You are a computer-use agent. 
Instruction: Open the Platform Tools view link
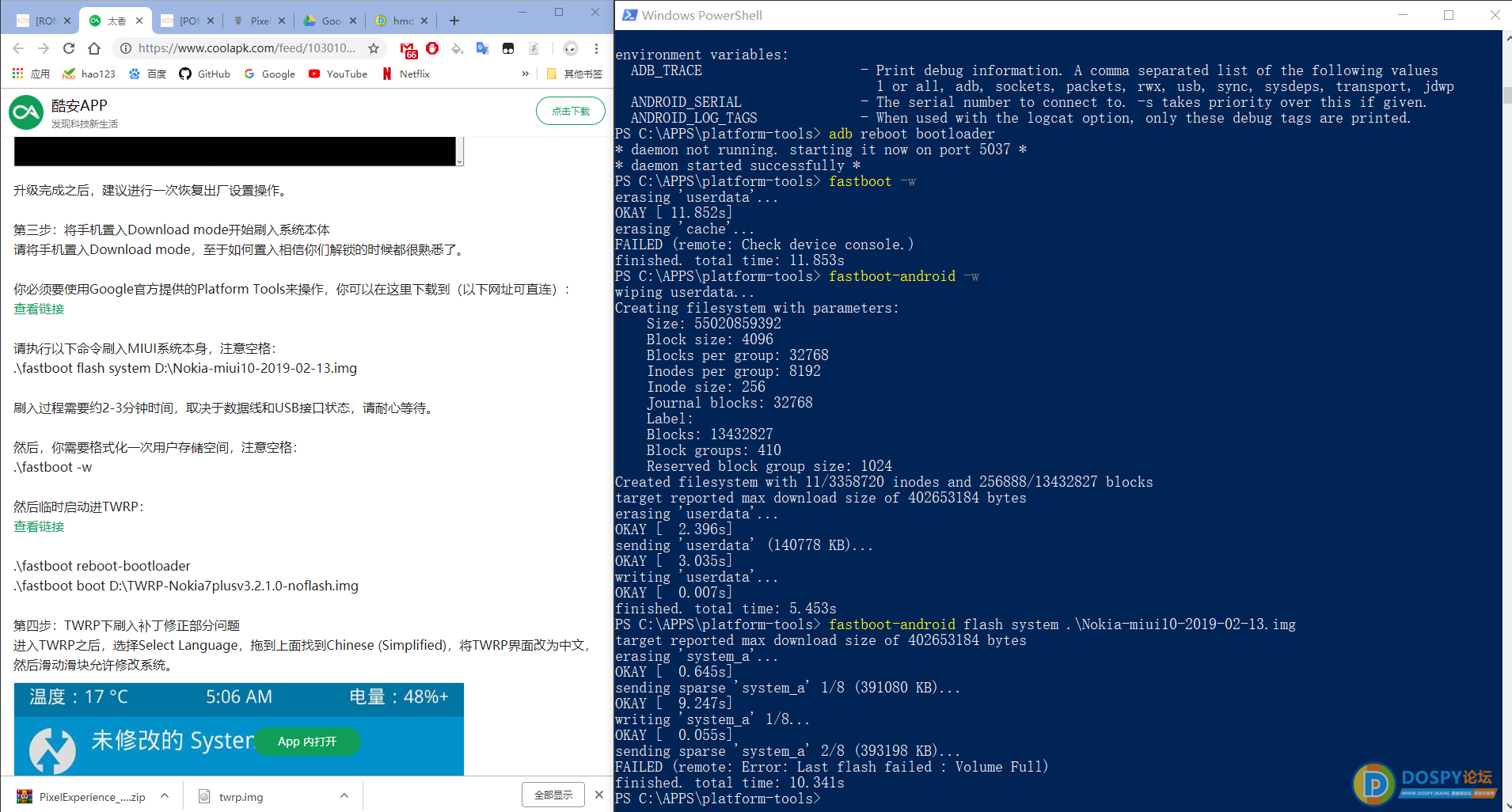point(39,309)
